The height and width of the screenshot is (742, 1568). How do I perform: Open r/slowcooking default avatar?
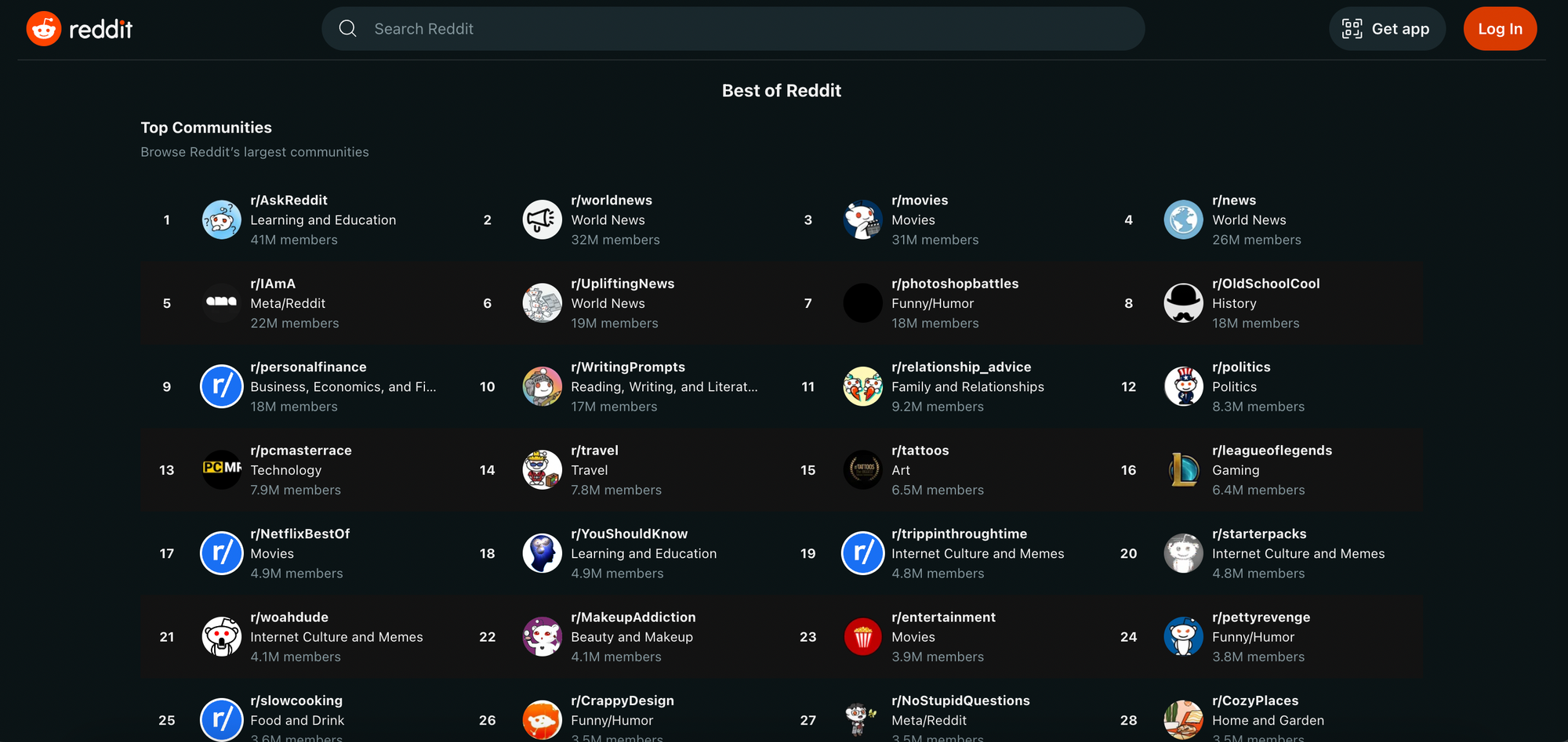(222, 720)
